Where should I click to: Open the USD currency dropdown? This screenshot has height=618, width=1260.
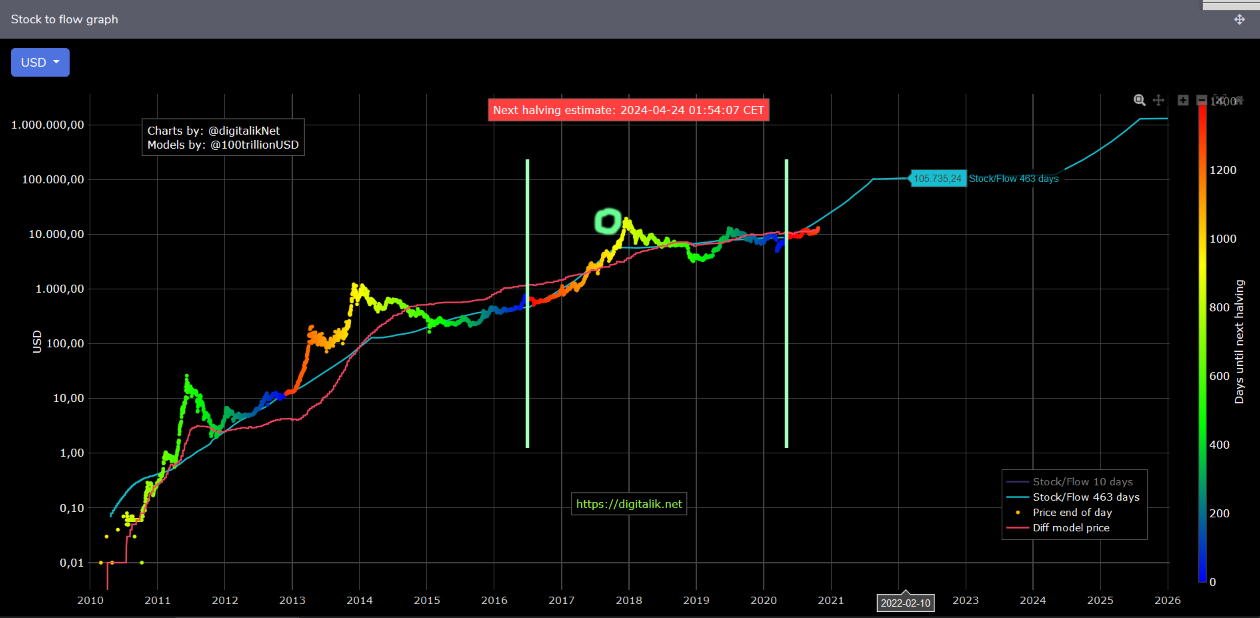pyautogui.click(x=40, y=62)
